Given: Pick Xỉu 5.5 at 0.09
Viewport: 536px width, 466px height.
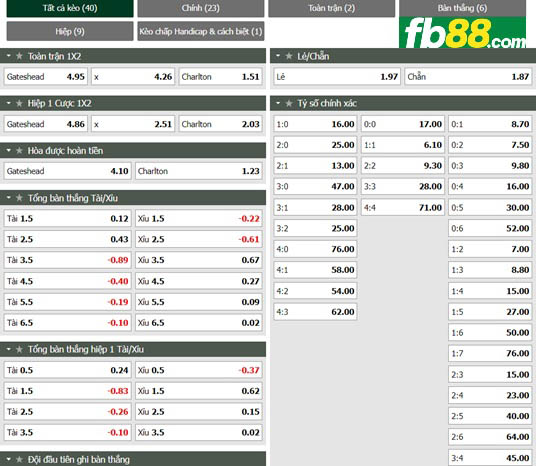Looking at the screenshot, I should (x=199, y=302).
